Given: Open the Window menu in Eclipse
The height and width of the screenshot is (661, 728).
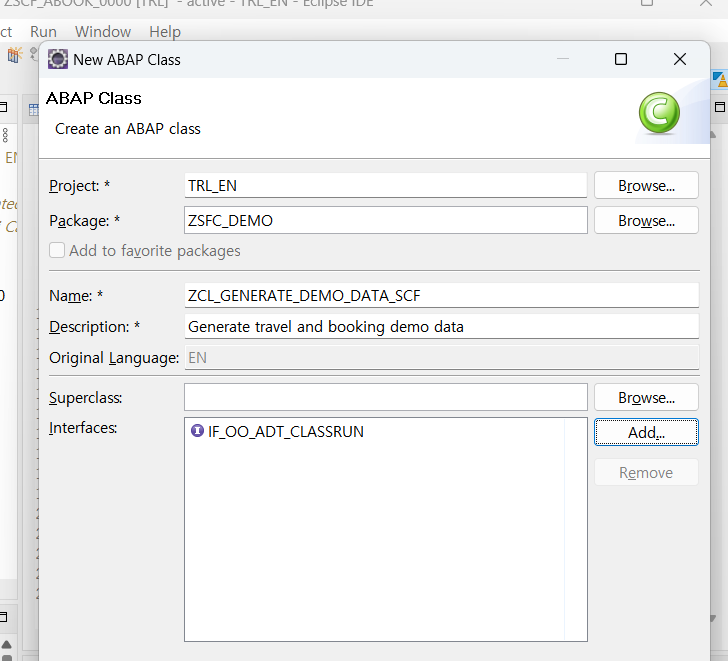Looking at the screenshot, I should (x=103, y=32).
